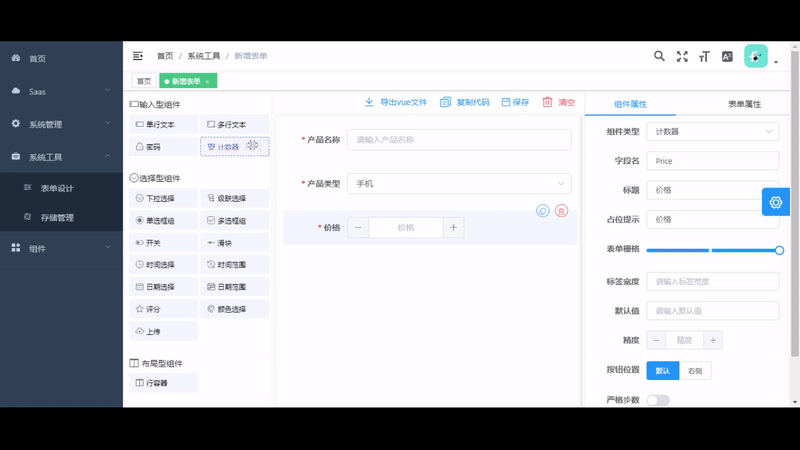Open 存储管理 in the sidebar
800x450 pixels.
pyautogui.click(x=56, y=217)
